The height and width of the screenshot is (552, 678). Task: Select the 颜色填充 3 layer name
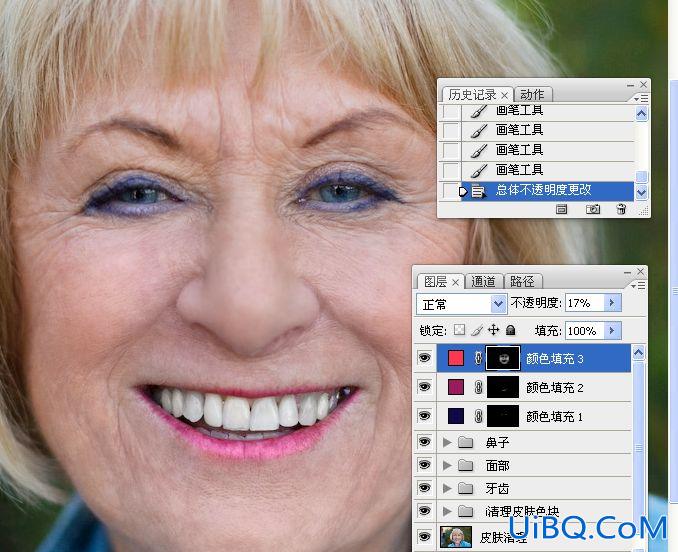(555, 358)
